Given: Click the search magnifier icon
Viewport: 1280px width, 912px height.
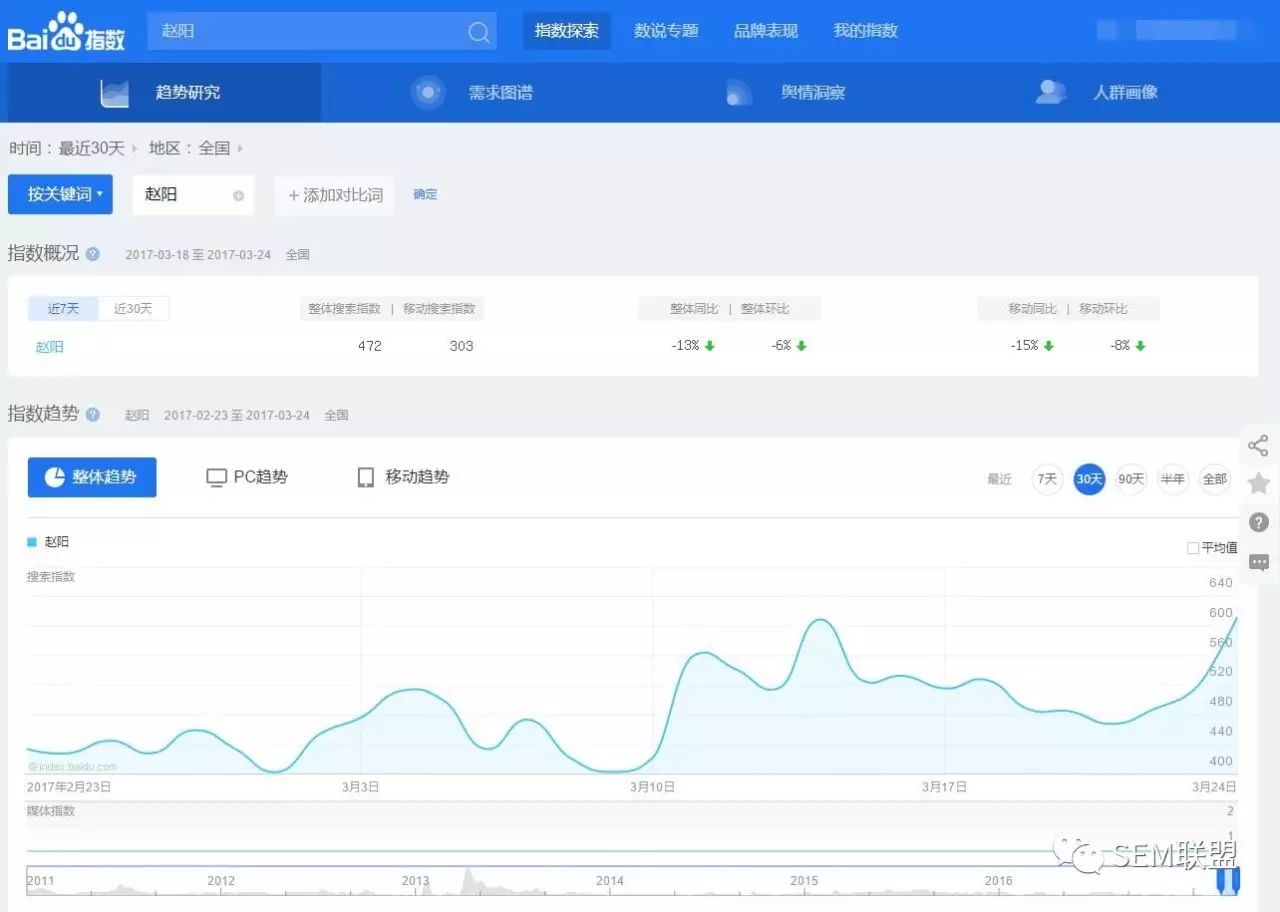Looking at the screenshot, I should 479,32.
